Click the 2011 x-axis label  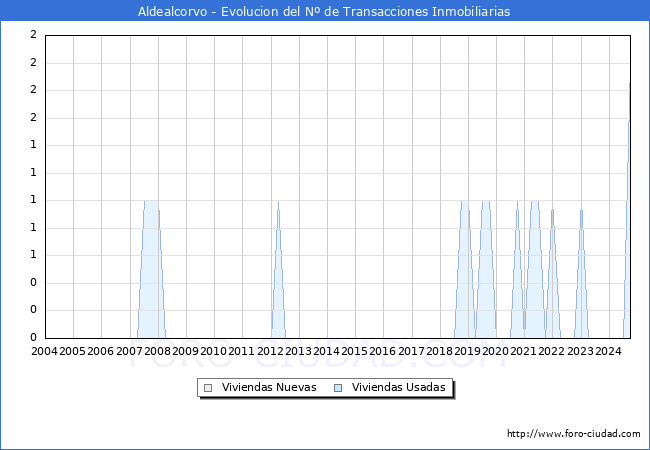(x=242, y=351)
